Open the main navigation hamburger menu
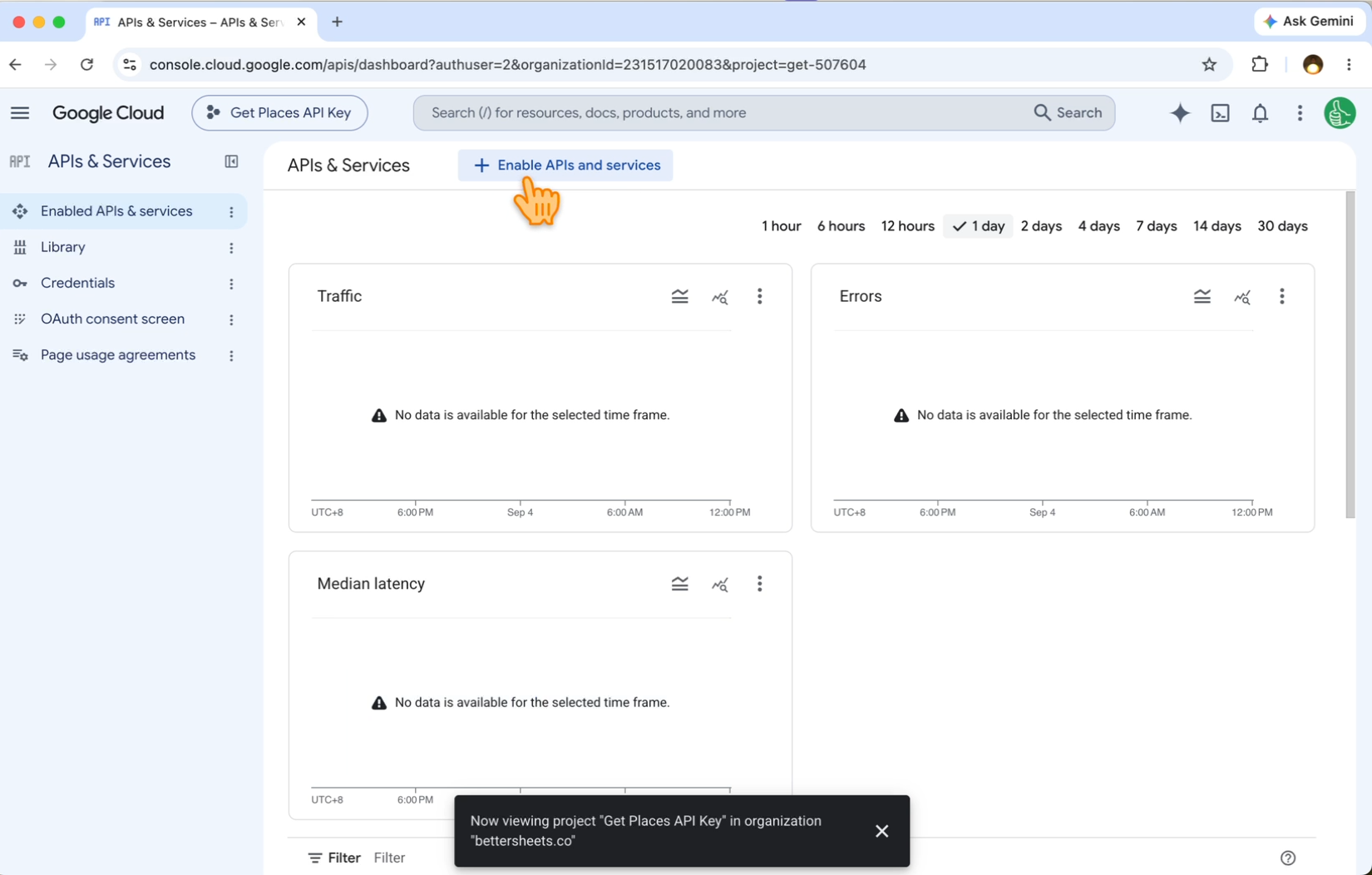This screenshot has width=1372, height=875. (20, 112)
